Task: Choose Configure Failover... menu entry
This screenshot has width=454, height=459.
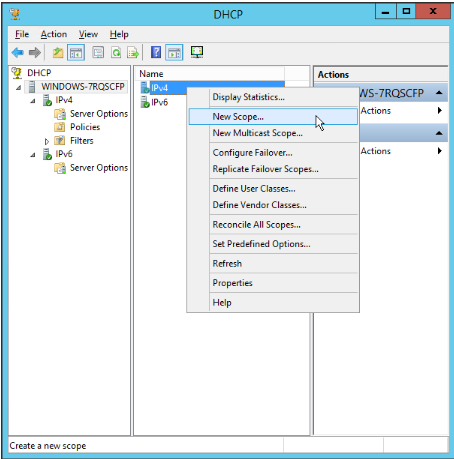Action: click(x=252, y=153)
